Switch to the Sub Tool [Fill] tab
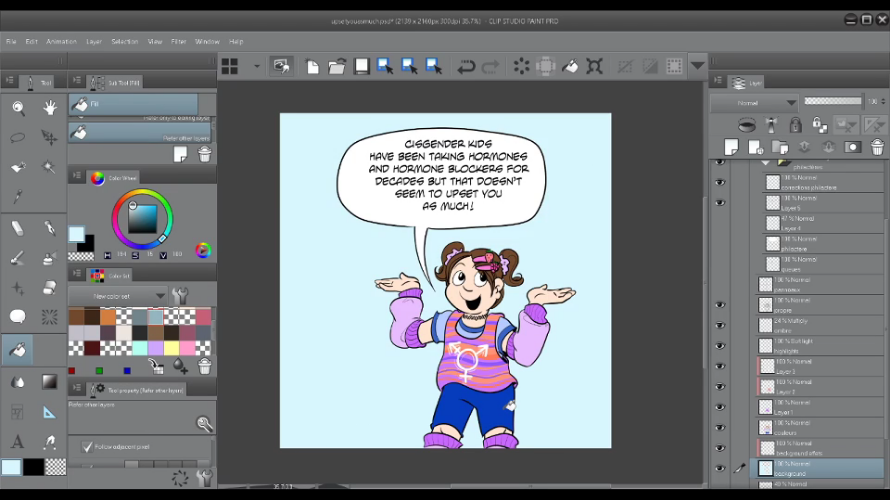This screenshot has width=890, height=500. 116,83
